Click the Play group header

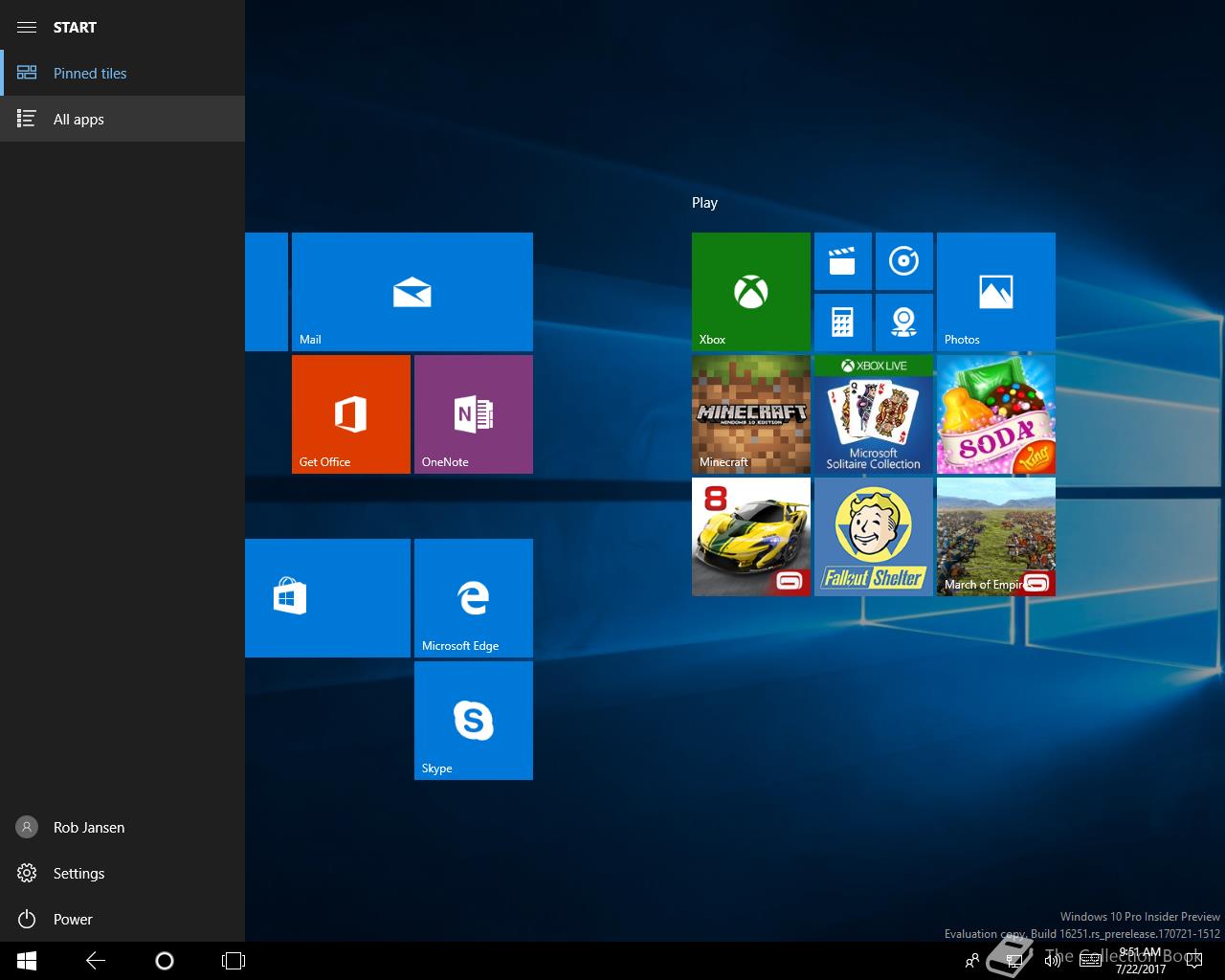click(x=704, y=203)
